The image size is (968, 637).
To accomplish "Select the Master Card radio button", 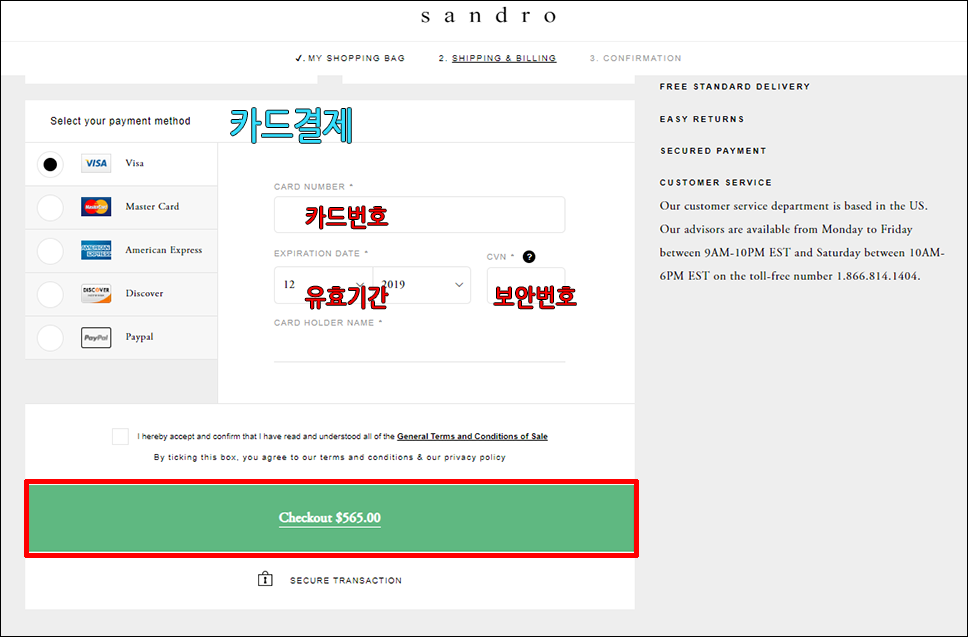I will (50, 208).
